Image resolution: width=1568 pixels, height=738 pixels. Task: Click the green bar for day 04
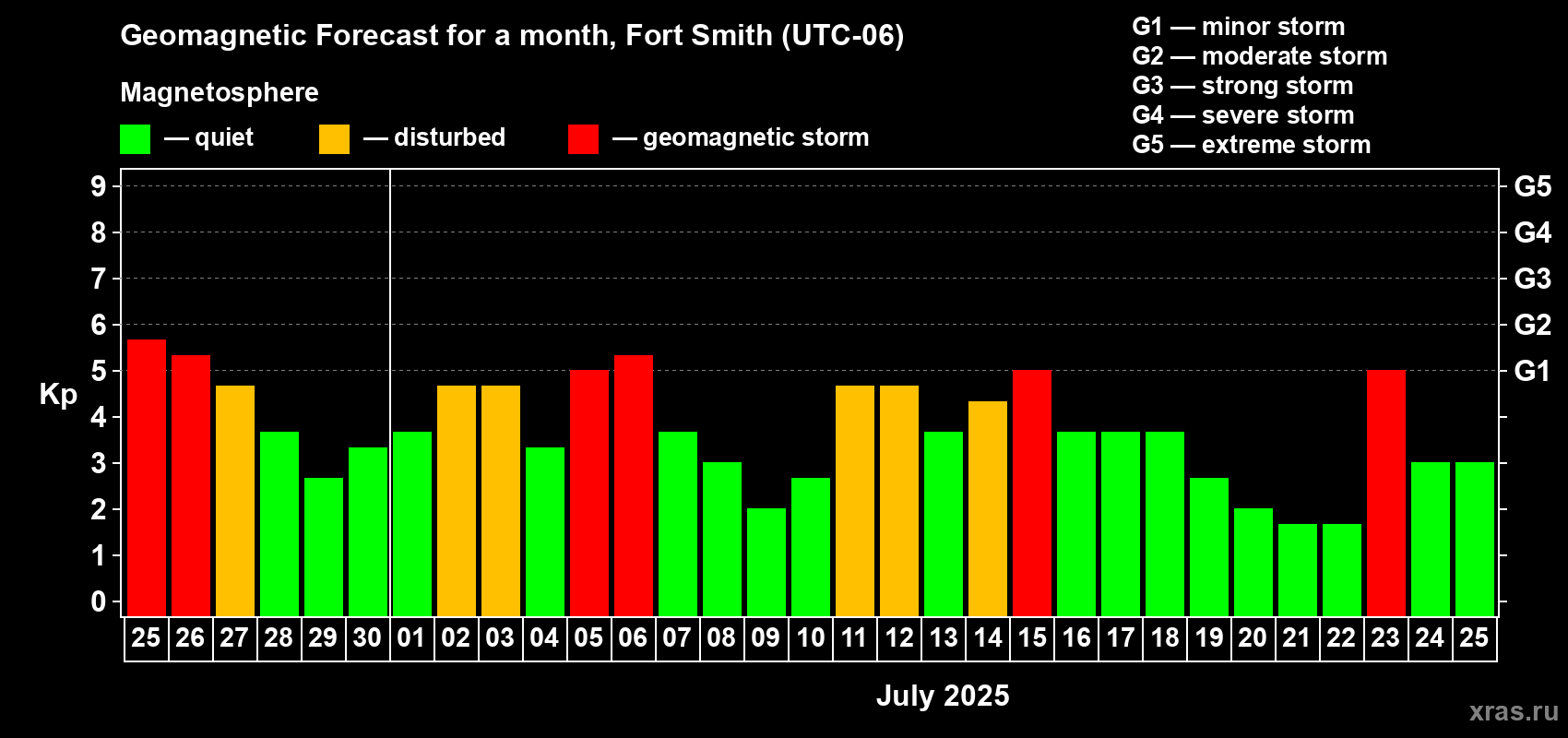click(x=545, y=531)
